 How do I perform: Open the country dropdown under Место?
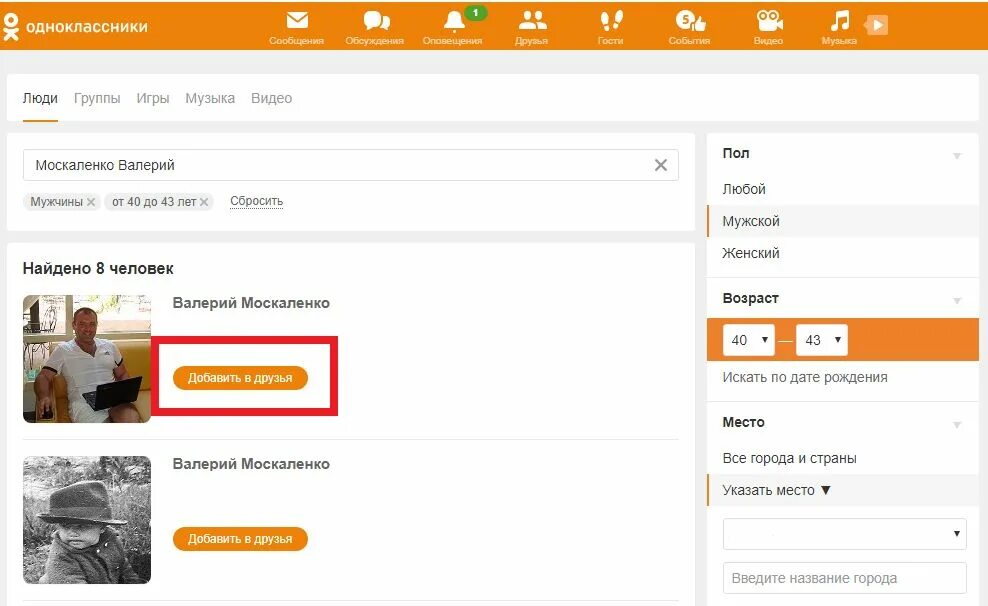click(x=844, y=534)
